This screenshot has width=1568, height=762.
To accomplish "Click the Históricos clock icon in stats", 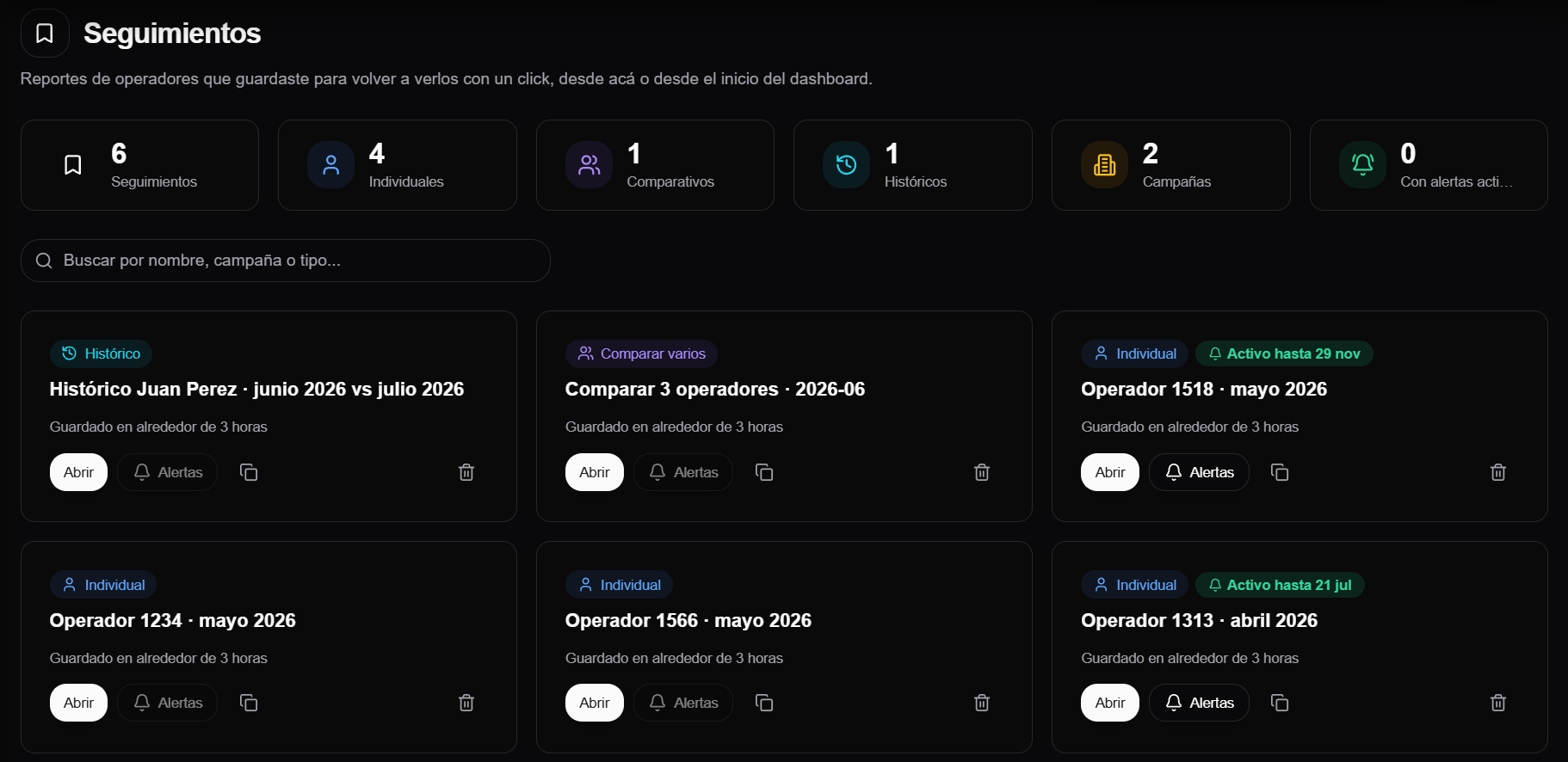I will point(847,165).
